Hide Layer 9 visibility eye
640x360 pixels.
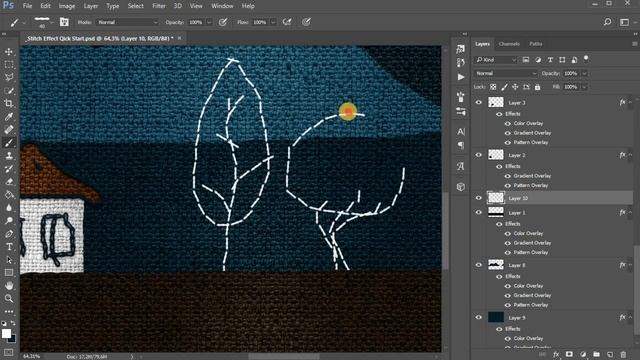[x=479, y=317]
